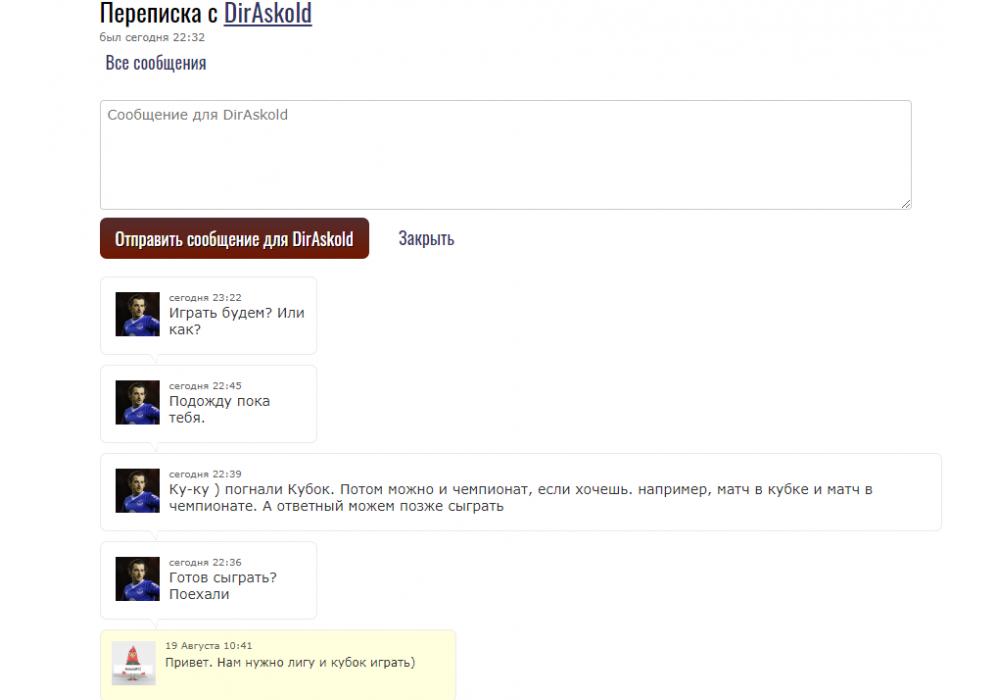The image size is (1000, 700).
Task: Open the "Все сообщения" link
Action: pyautogui.click(x=156, y=63)
